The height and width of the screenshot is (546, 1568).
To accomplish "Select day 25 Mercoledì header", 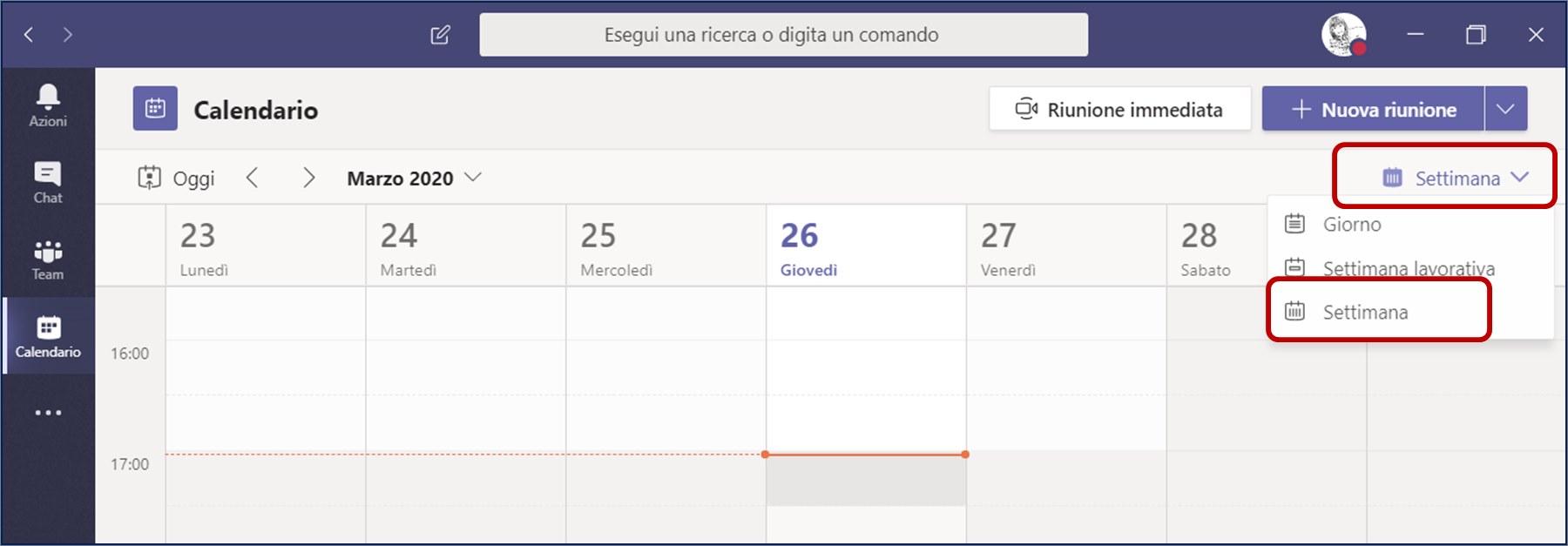I will point(666,246).
